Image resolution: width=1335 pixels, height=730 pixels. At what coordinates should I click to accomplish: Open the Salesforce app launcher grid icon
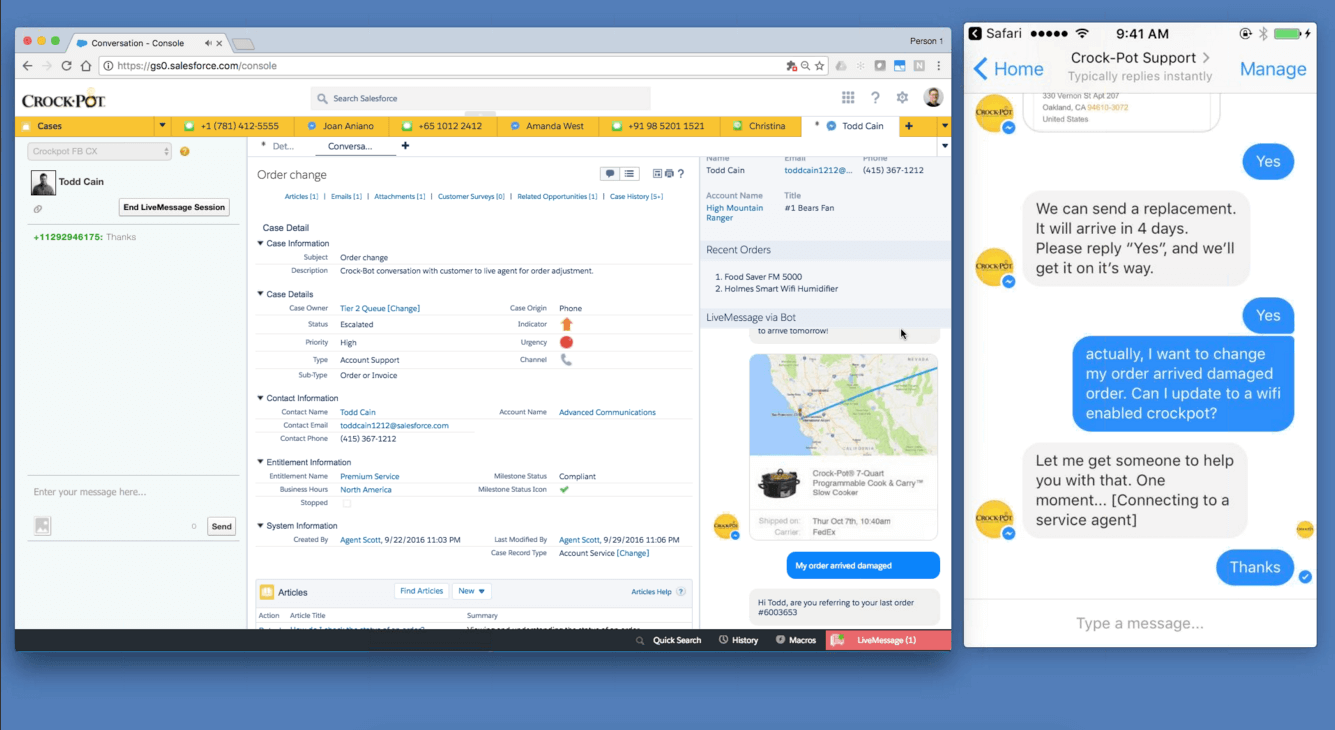point(848,98)
